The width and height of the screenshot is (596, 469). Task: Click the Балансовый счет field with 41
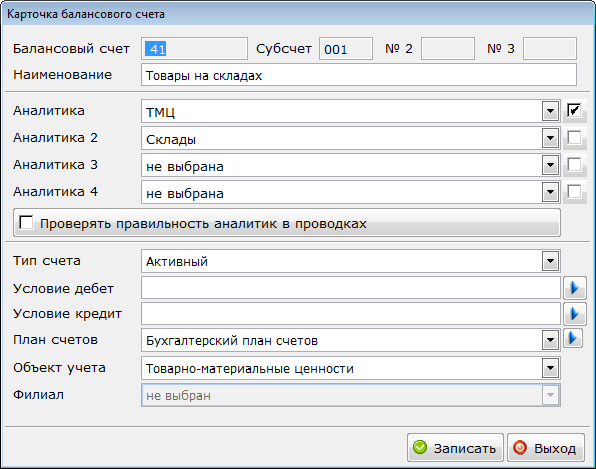(x=194, y=49)
